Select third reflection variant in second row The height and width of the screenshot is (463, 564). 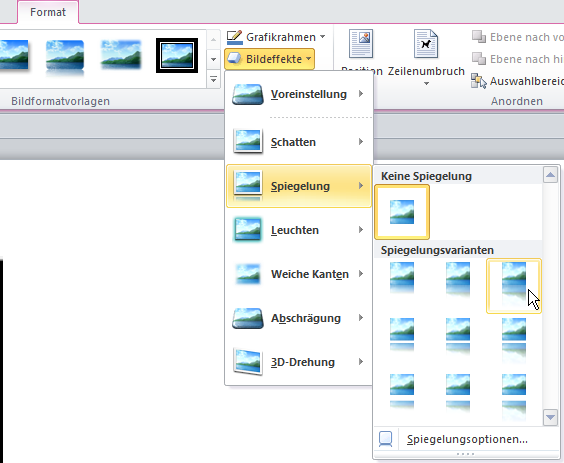514,342
